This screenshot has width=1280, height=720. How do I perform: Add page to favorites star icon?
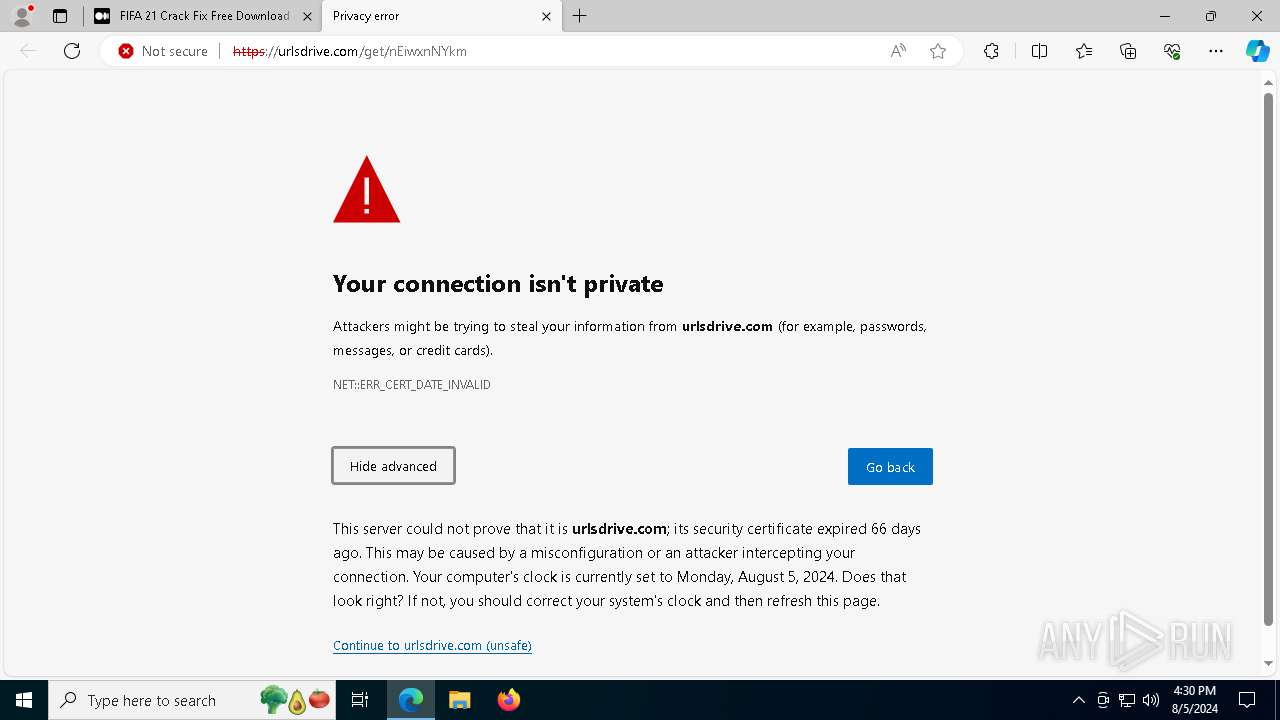pos(938,51)
